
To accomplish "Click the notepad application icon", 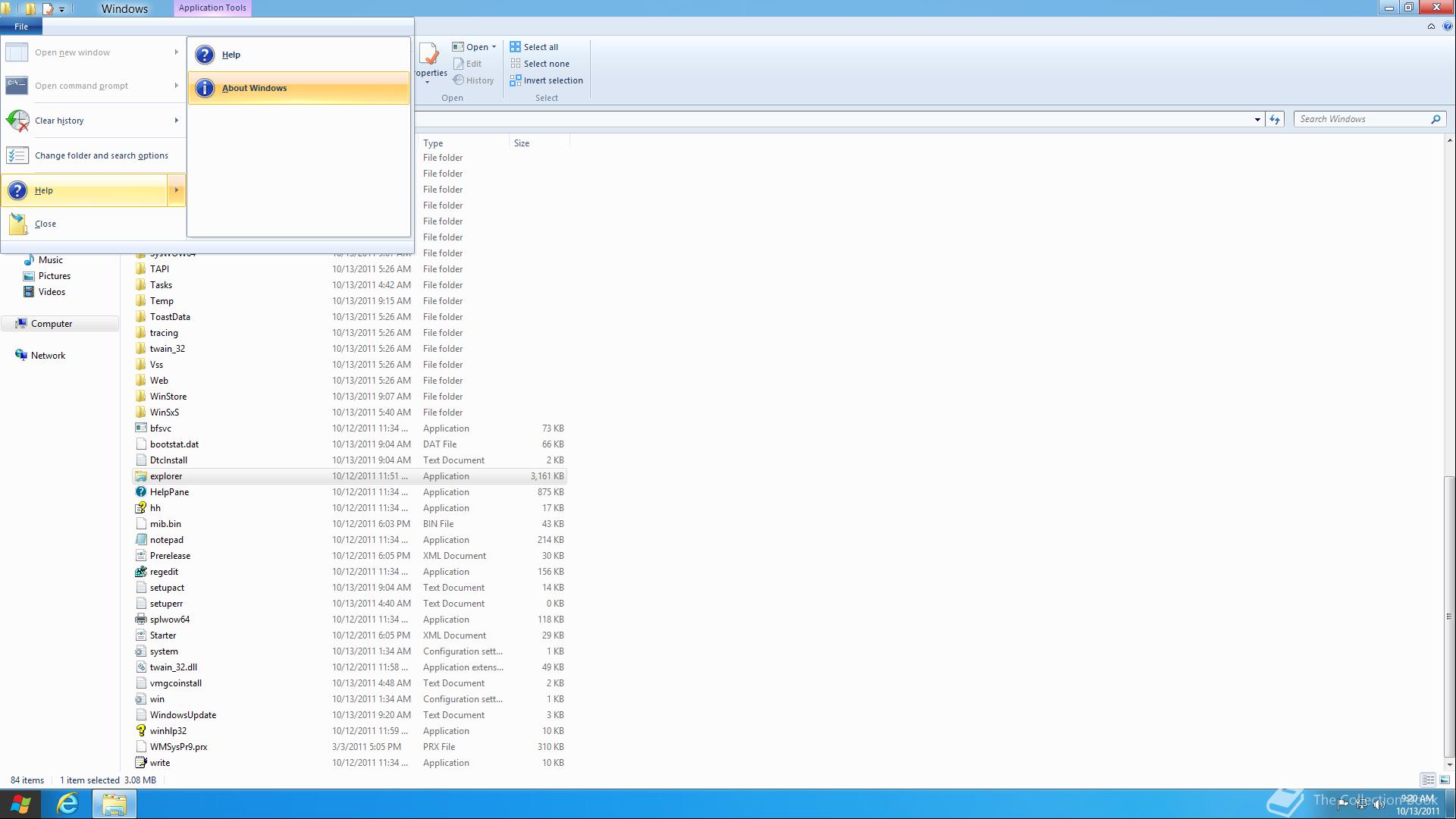I will [140, 540].
